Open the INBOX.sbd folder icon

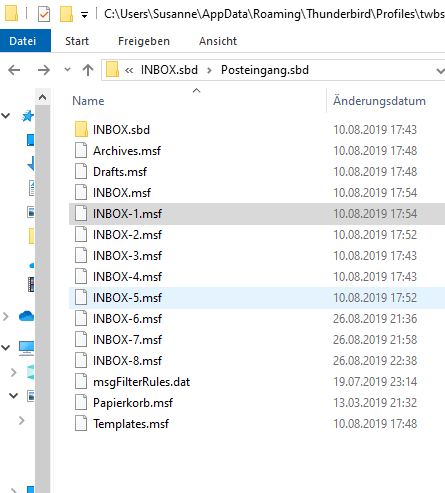click(81, 129)
